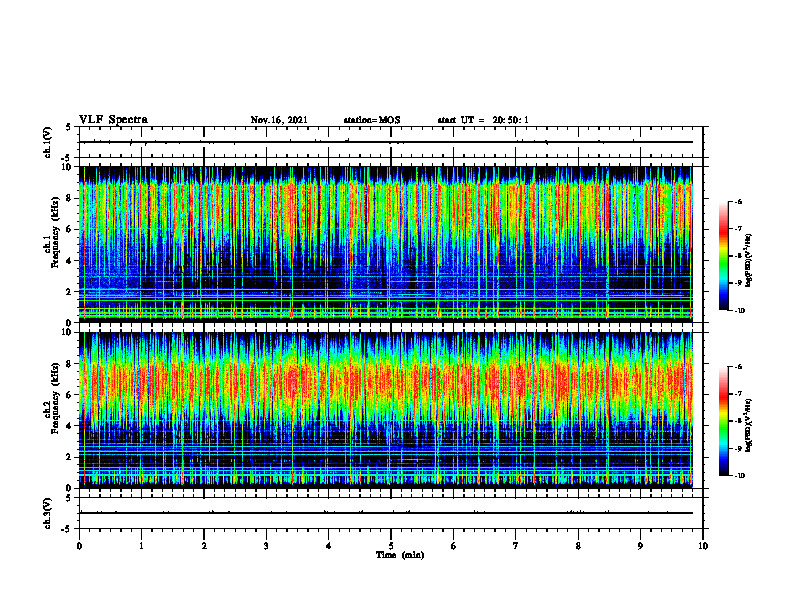This screenshot has width=792, height=612.
Task: Click the "station=MOS" label
Action: tap(372, 120)
